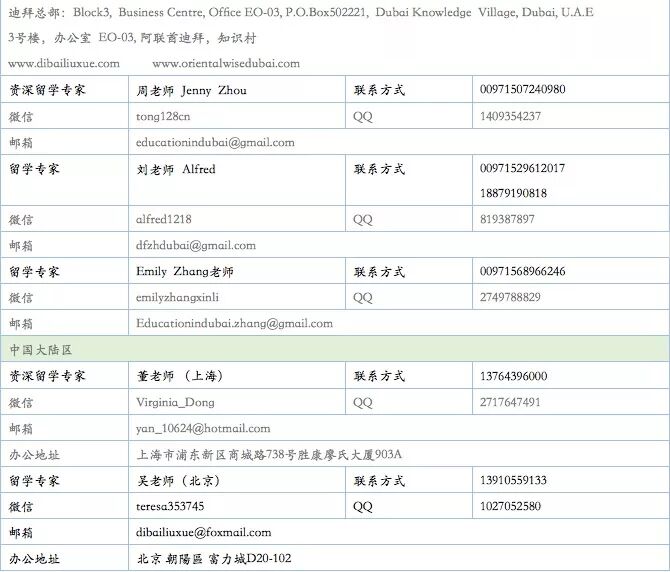Click the name 吴老师 (北京)

pos(178,481)
